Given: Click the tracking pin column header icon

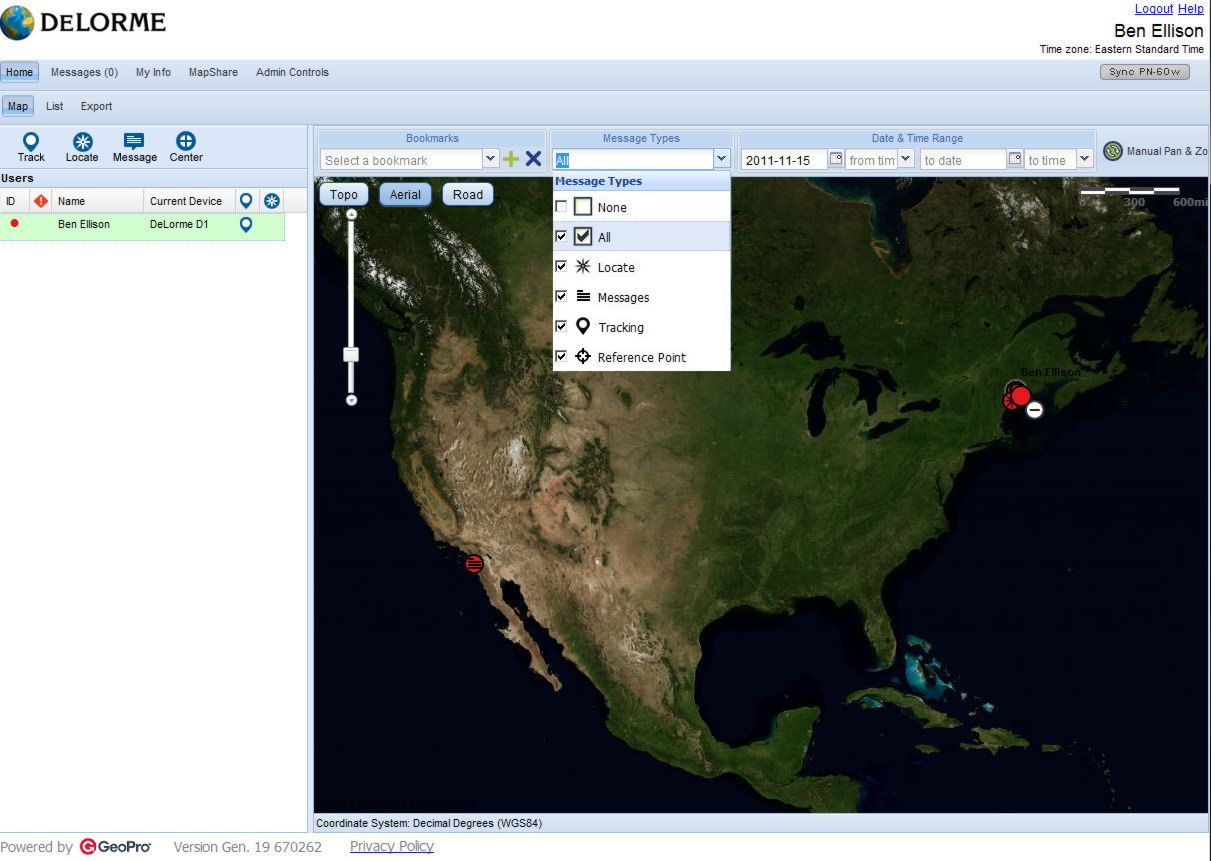Looking at the screenshot, I should [x=246, y=201].
